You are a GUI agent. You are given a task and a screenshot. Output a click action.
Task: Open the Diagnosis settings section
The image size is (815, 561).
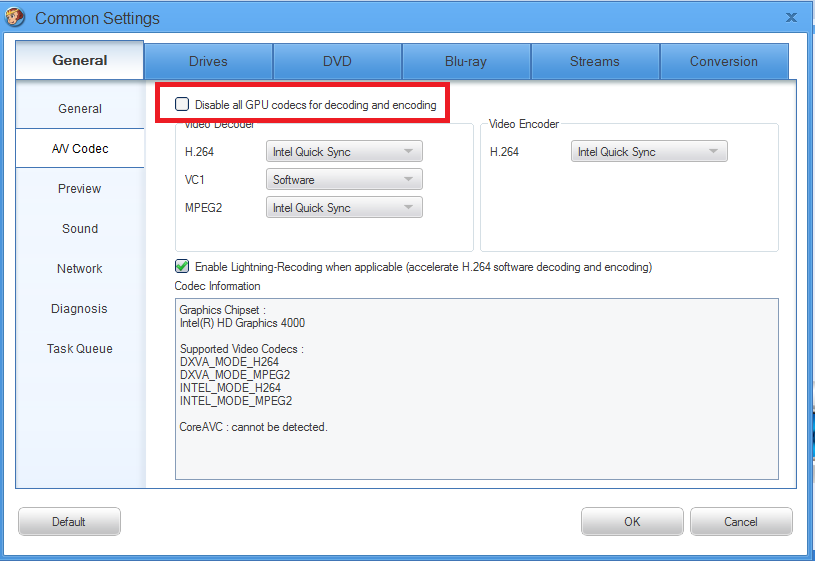80,309
